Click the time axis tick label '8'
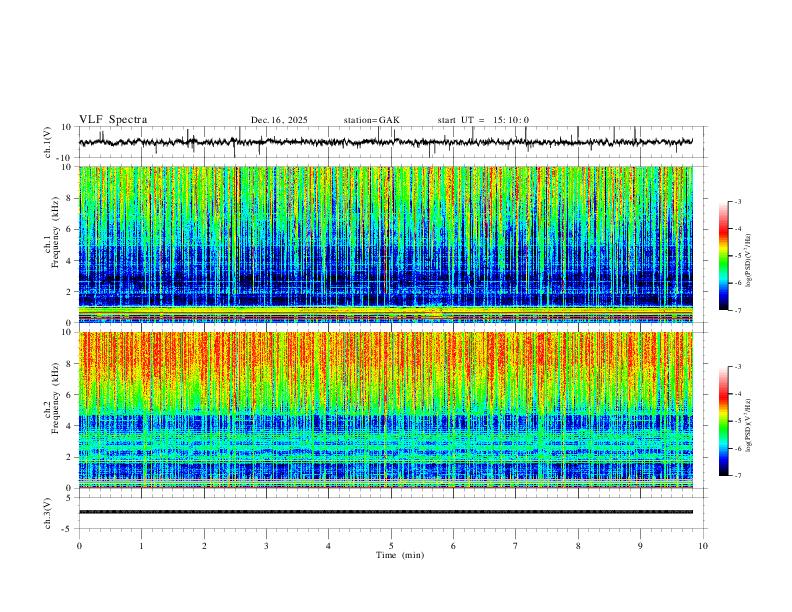Viewport: 792px width, 612px height. point(578,546)
